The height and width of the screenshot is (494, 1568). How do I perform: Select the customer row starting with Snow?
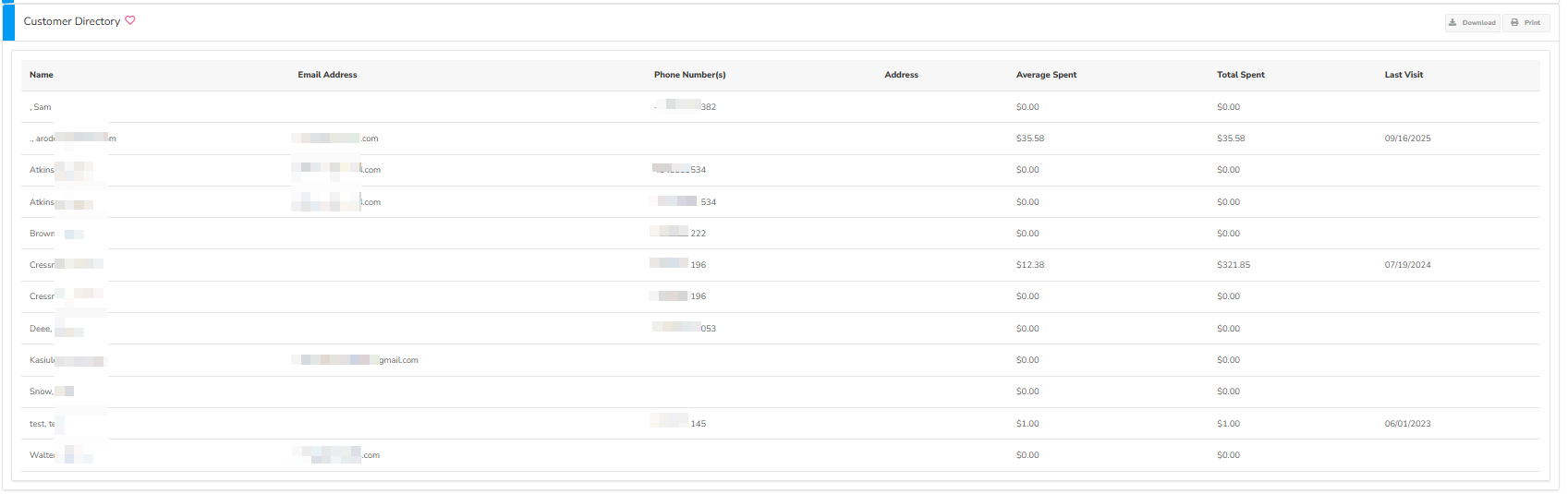pos(42,392)
